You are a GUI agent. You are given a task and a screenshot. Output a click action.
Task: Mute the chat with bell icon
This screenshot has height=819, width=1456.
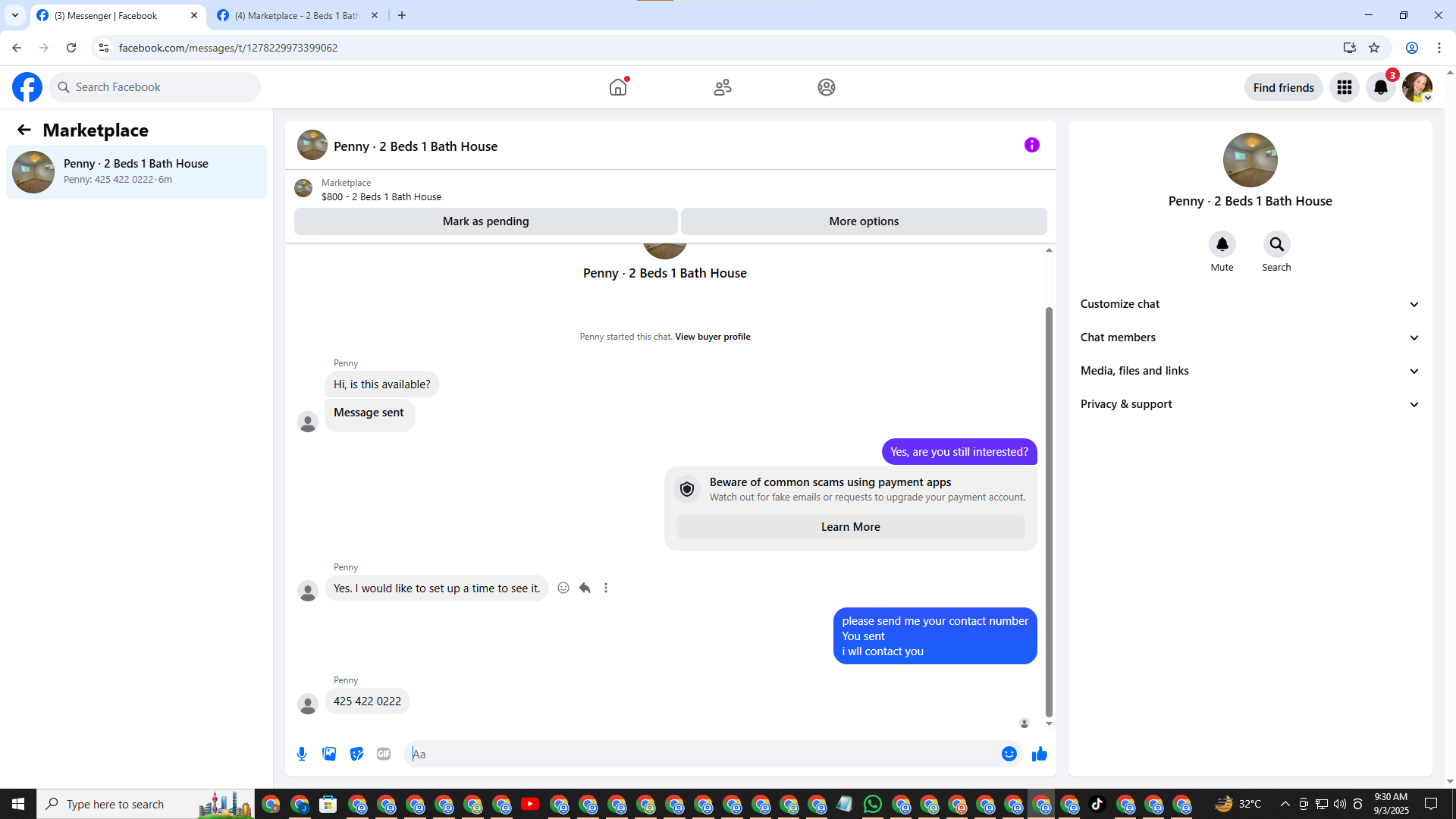pyautogui.click(x=1222, y=244)
